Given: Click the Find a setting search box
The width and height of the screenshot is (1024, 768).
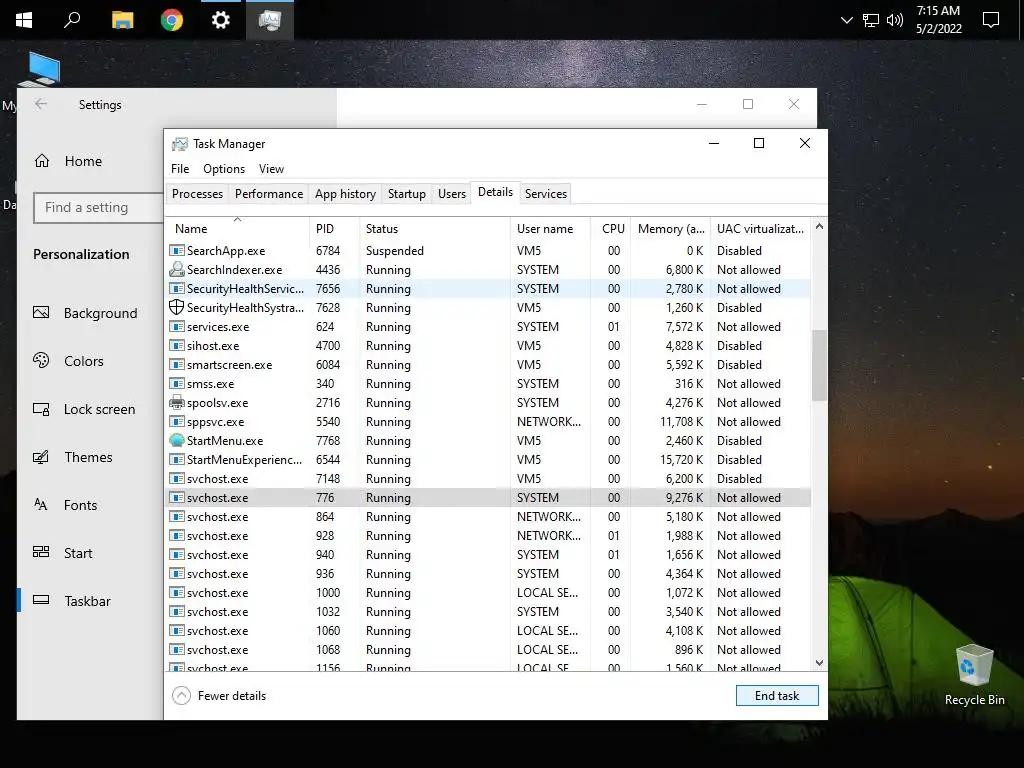Looking at the screenshot, I should point(99,208).
